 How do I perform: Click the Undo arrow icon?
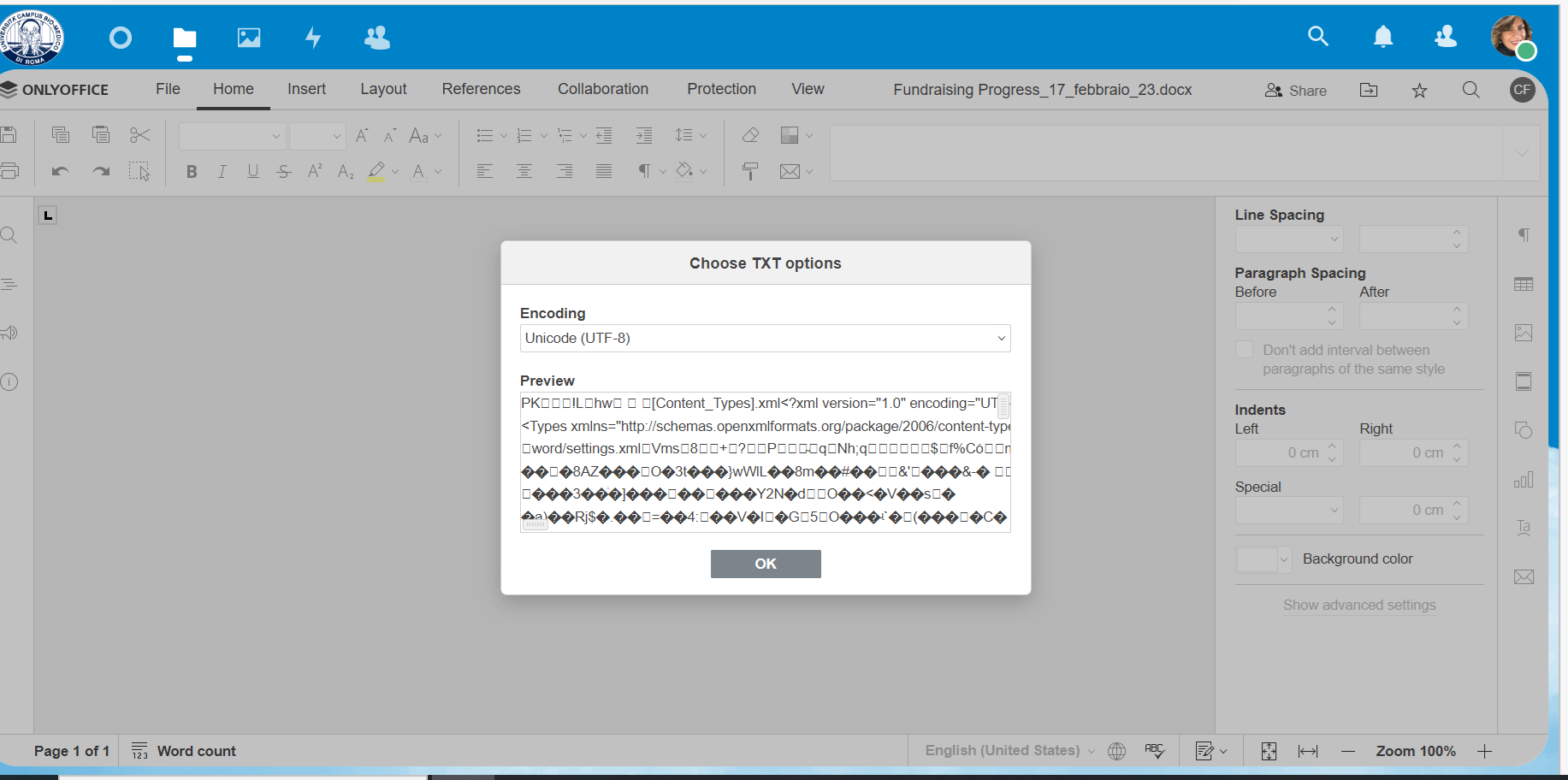point(60,171)
